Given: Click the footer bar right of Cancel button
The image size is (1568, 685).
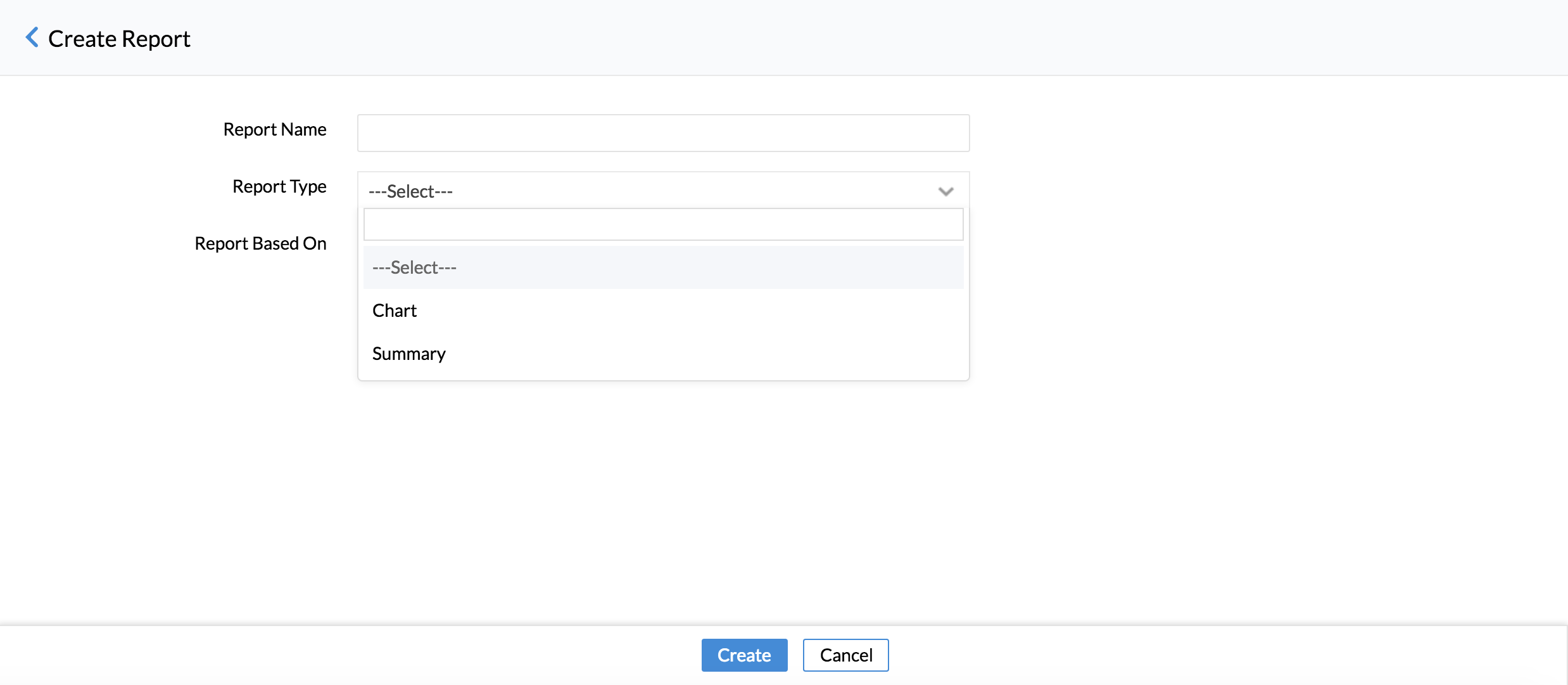Looking at the screenshot, I should click(x=1203, y=655).
